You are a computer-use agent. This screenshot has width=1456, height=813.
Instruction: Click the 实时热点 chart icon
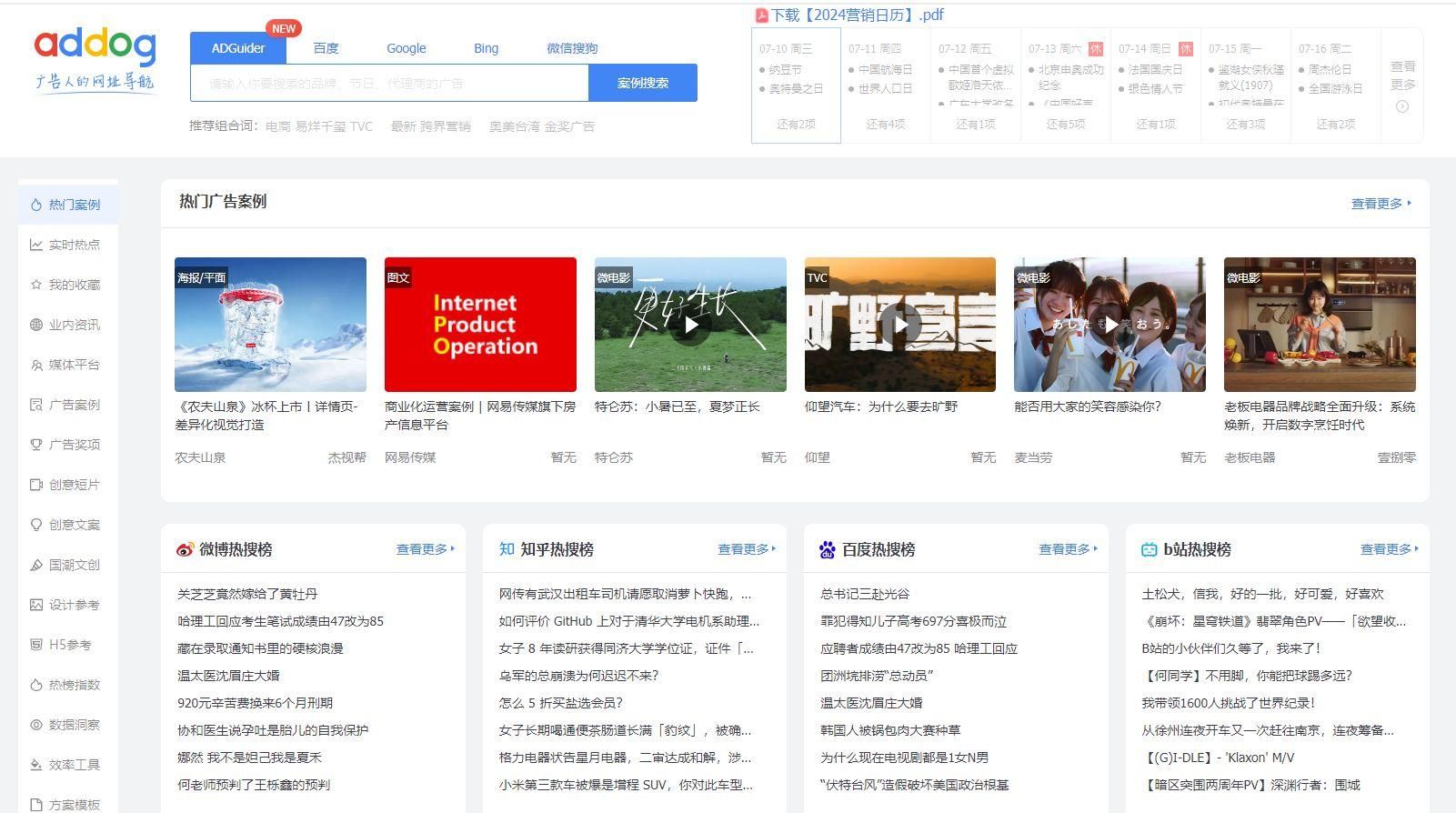(36, 245)
